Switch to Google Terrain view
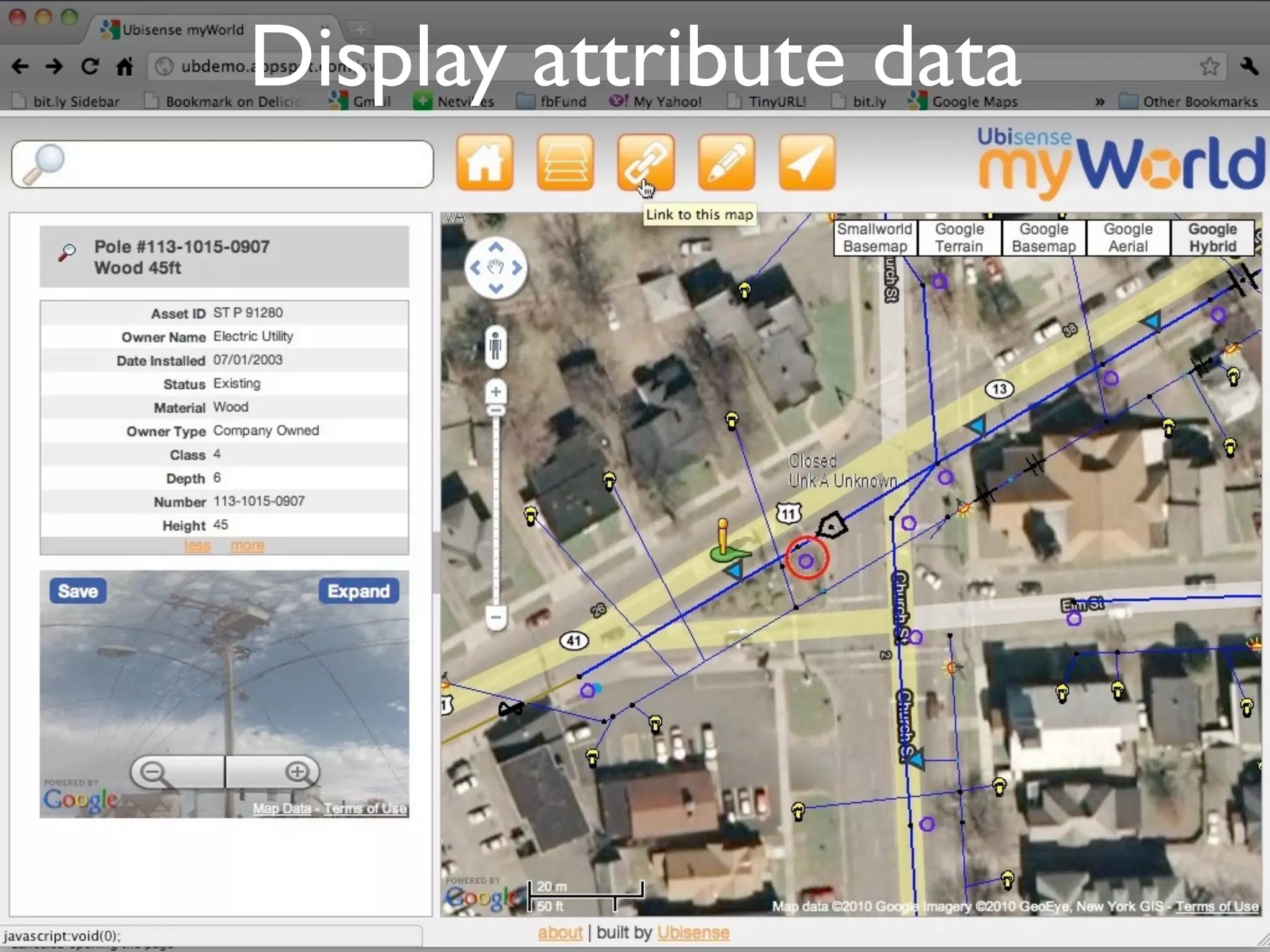Viewport: 1270px width, 952px height. pos(959,237)
